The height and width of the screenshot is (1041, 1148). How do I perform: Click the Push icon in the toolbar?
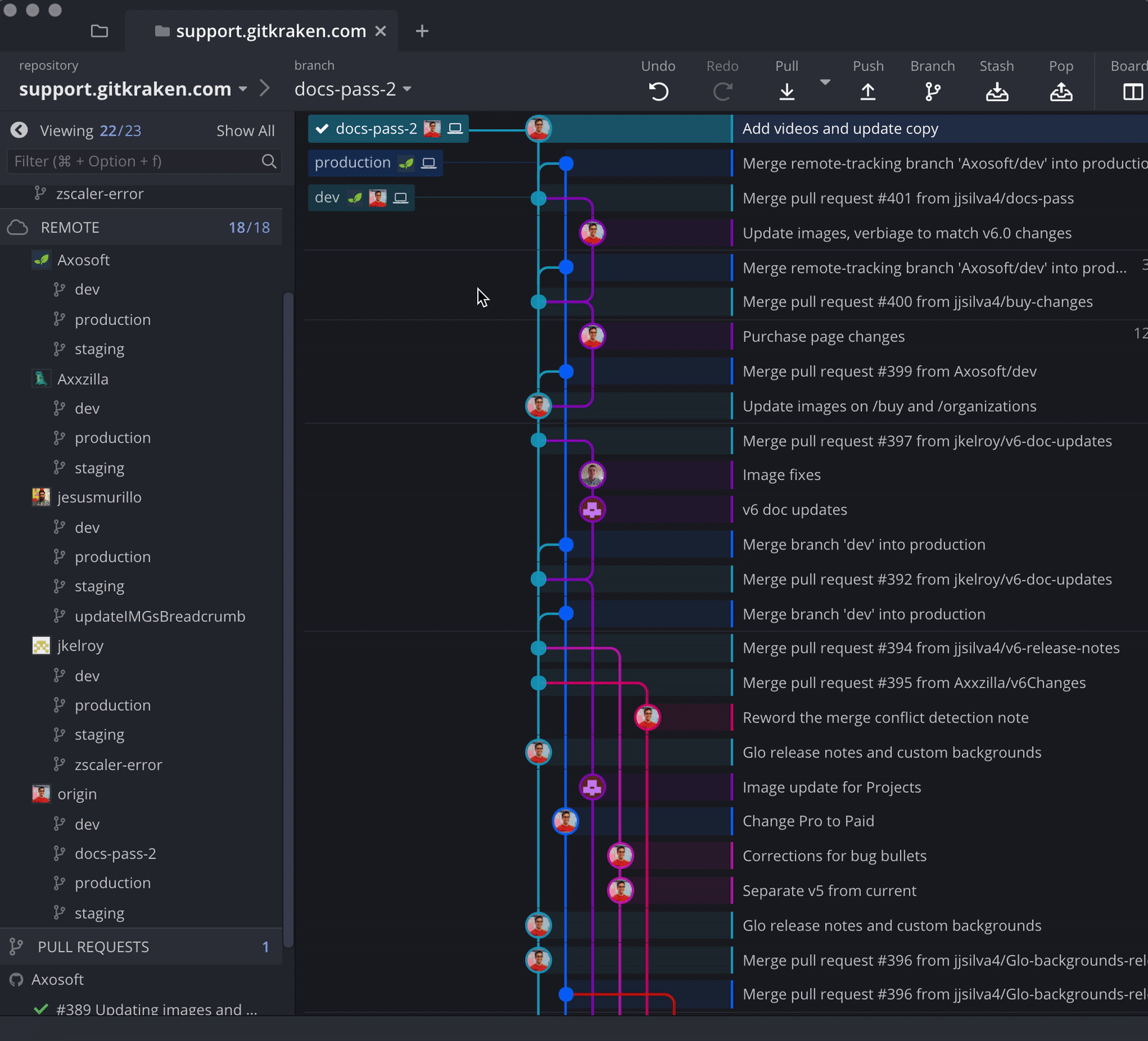click(x=868, y=92)
